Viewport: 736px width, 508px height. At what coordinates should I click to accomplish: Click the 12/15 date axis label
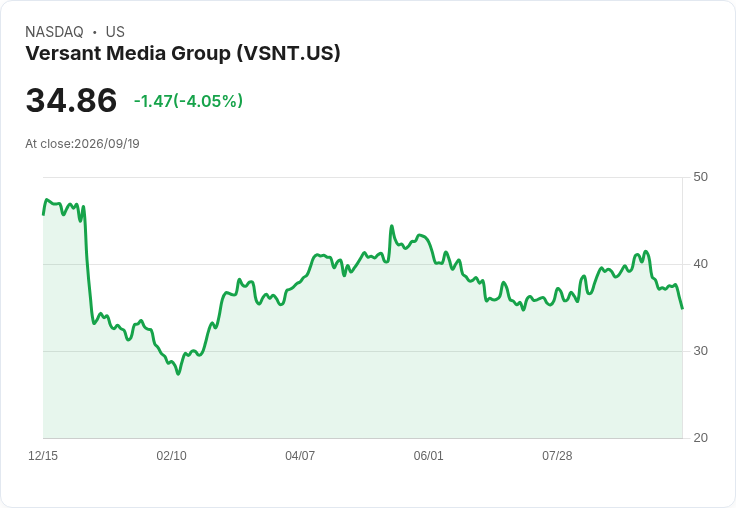tap(43, 455)
